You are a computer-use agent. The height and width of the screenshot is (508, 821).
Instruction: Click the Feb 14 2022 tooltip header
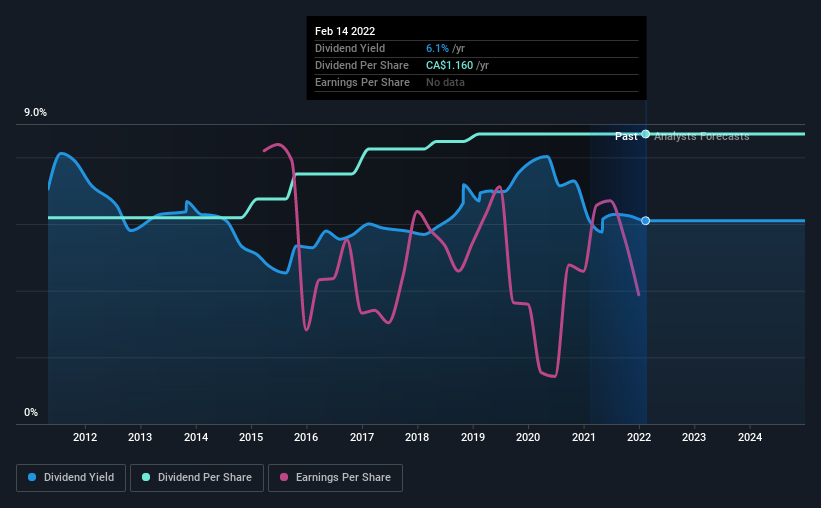coord(345,31)
